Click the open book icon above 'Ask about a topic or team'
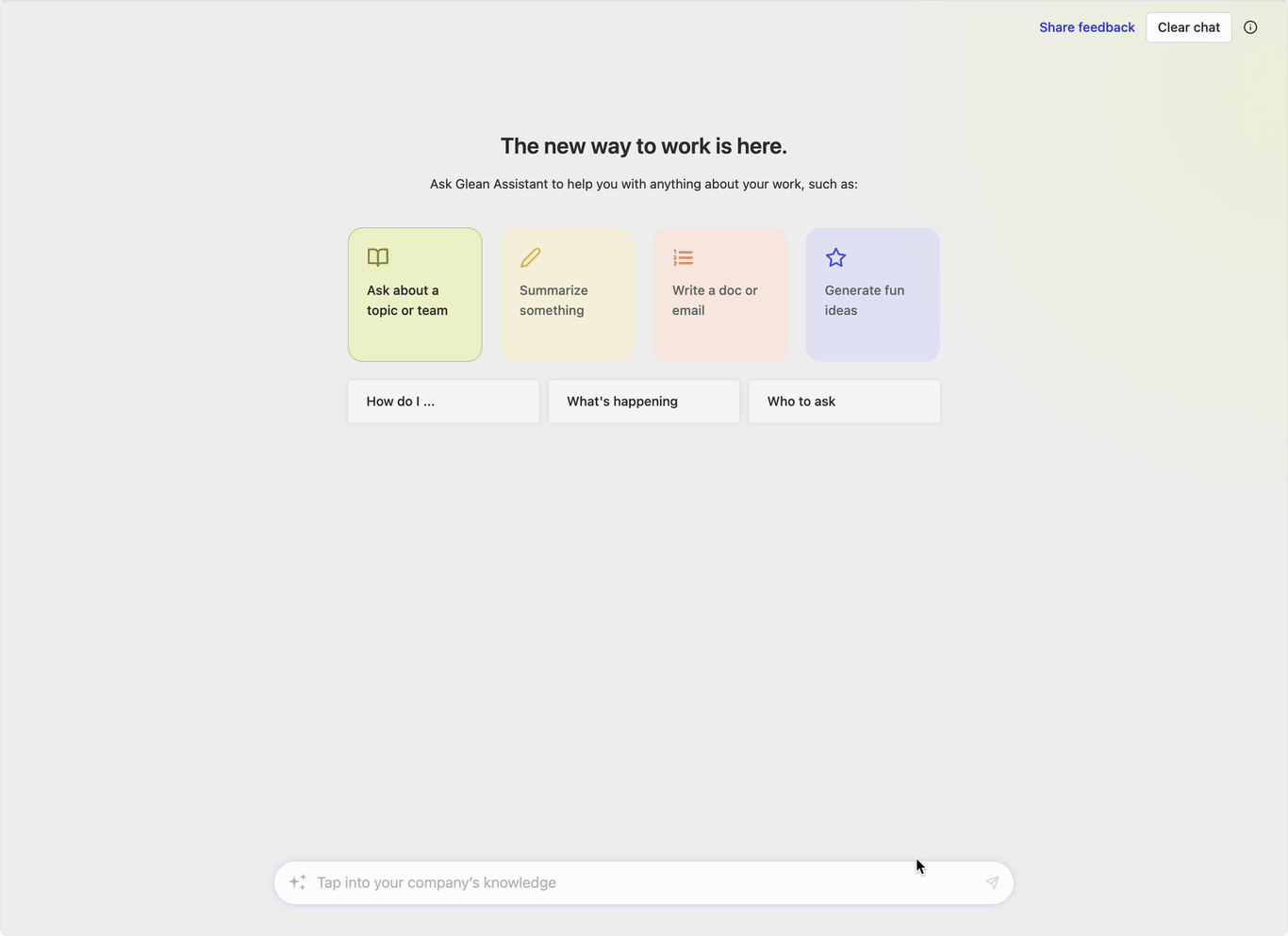Image resolution: width=1288 pixels, height=936 pixels. pyautogui.click(x=377, y=256)
